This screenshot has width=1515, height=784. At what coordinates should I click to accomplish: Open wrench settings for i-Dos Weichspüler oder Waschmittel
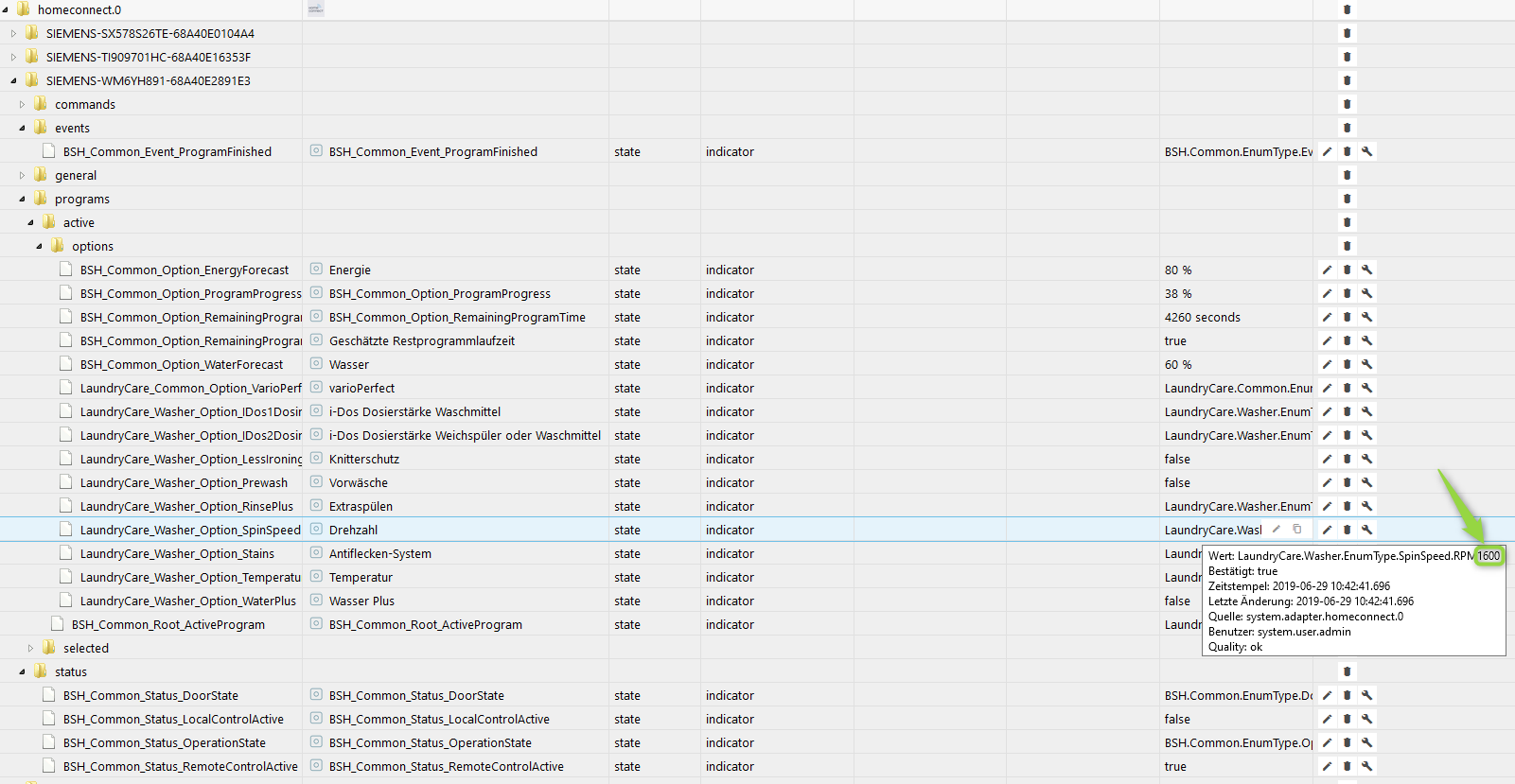pos(1367,435)
